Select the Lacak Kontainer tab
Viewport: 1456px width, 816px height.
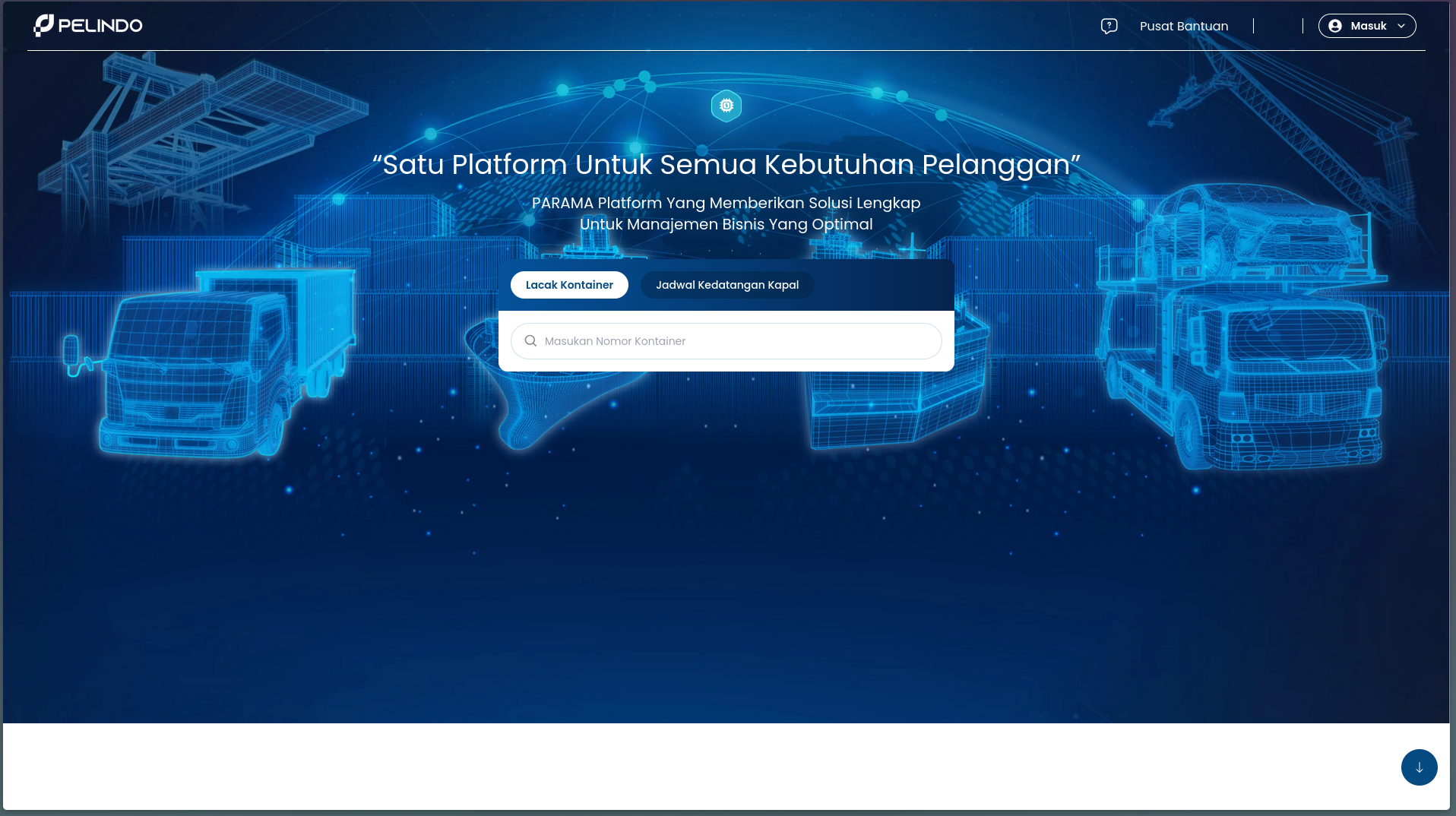(569, 285)
